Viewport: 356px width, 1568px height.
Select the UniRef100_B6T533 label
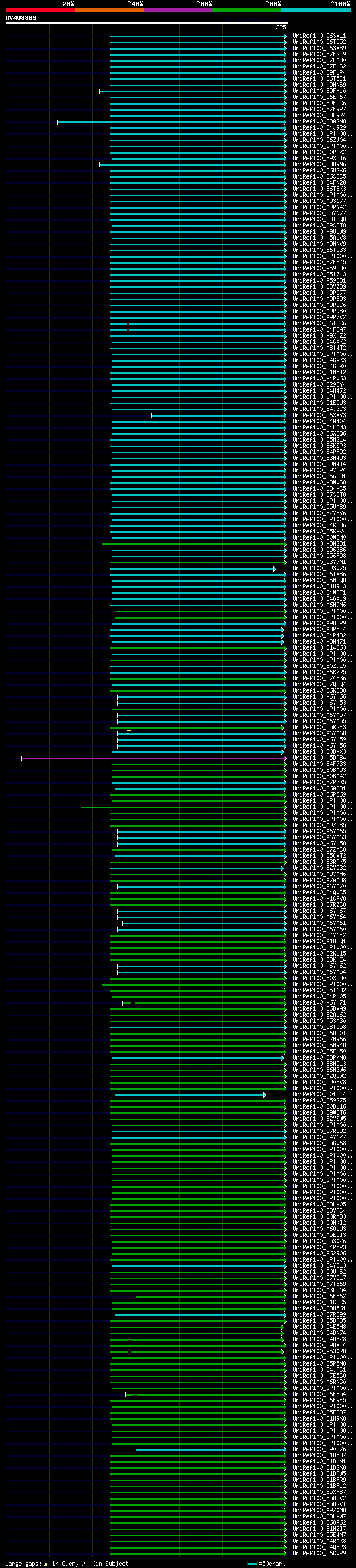pyautogui.click(x=319, y=250)
